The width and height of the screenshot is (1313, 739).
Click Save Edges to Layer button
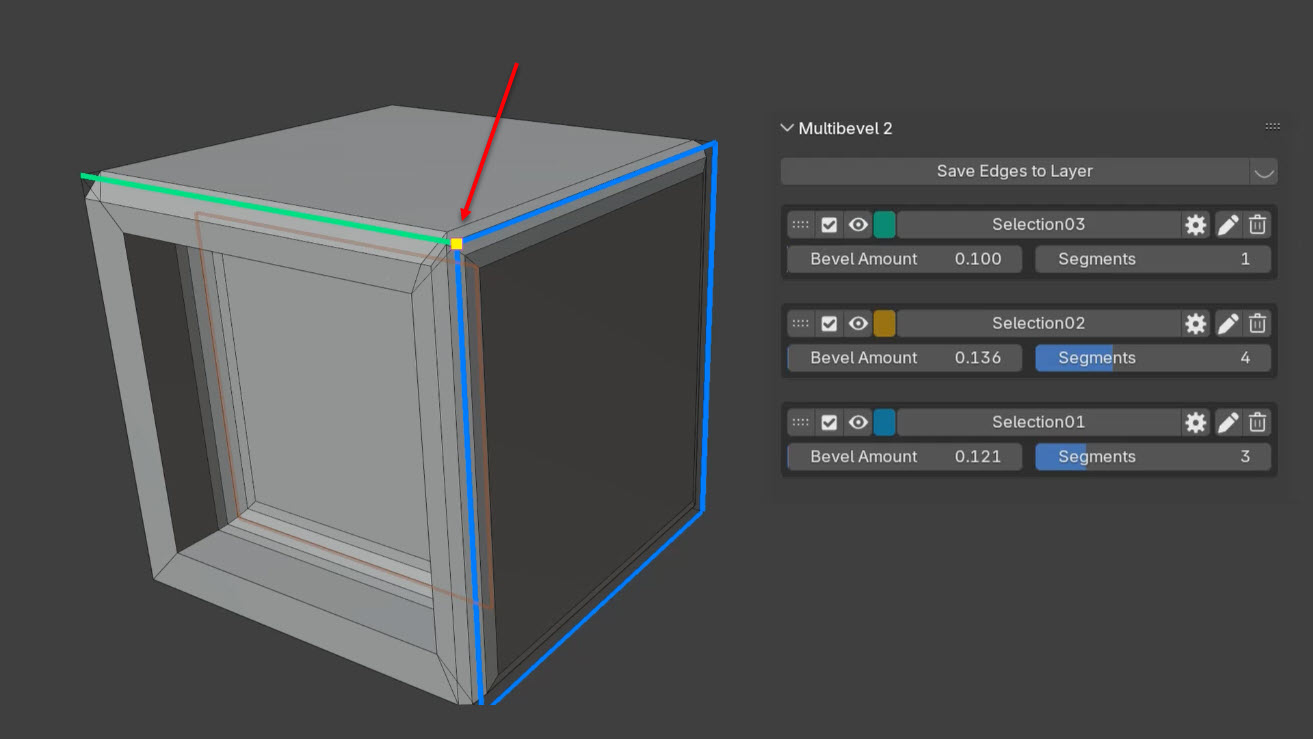coord(1015,171)
